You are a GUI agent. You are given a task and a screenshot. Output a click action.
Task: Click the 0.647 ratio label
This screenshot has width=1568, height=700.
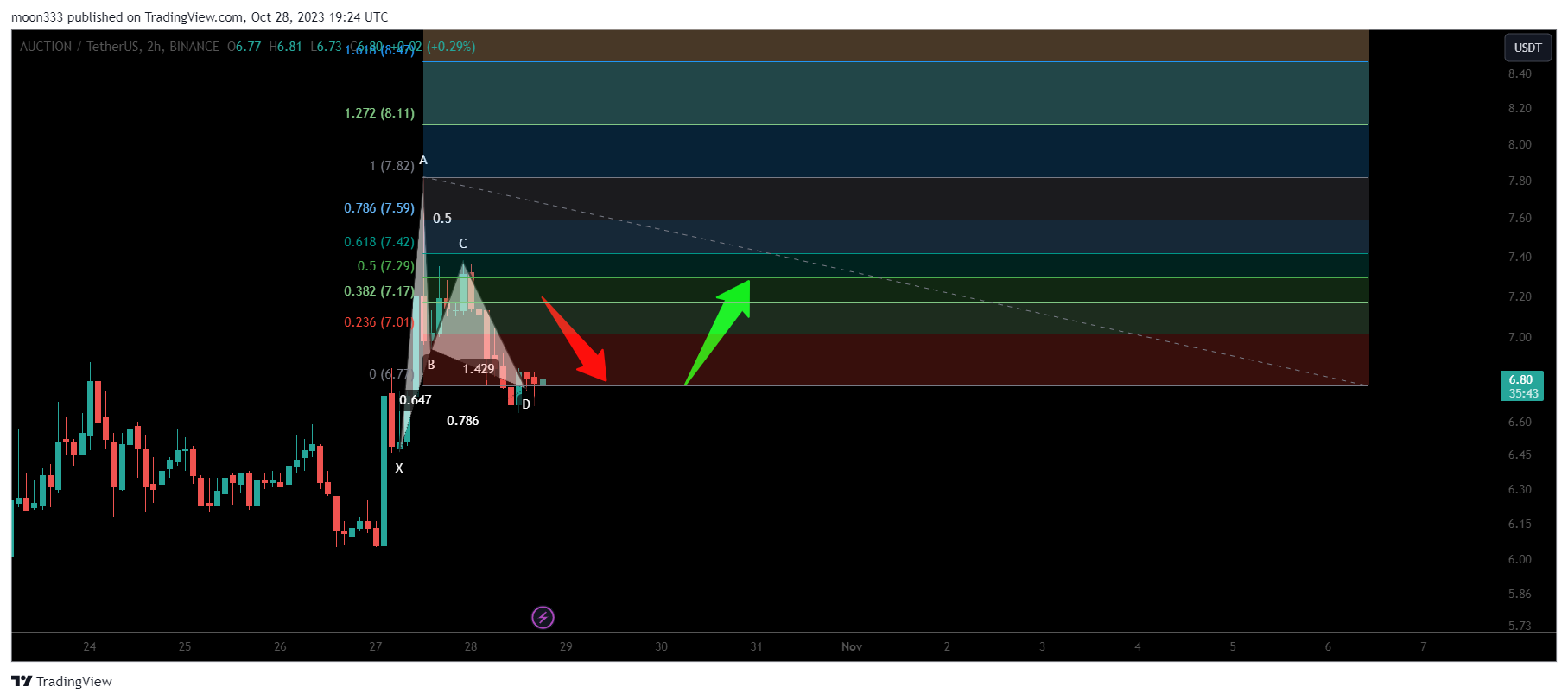point(416,400)
